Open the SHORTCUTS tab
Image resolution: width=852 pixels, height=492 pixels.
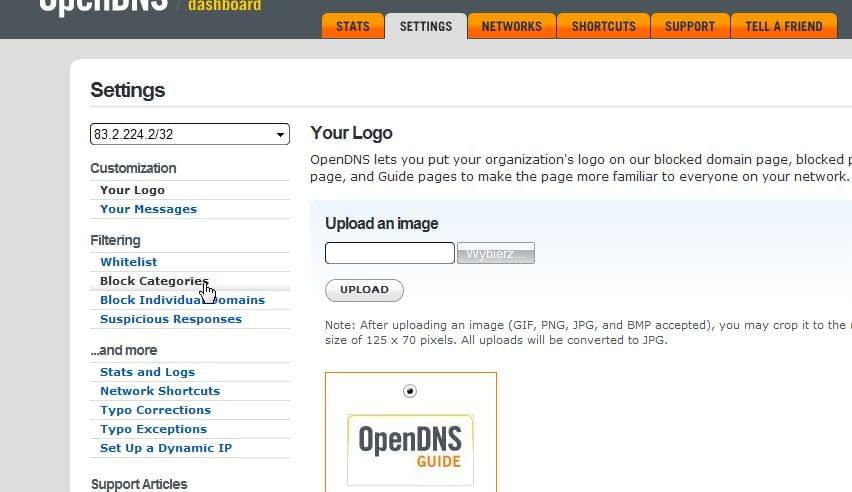(x=603, y=26)
